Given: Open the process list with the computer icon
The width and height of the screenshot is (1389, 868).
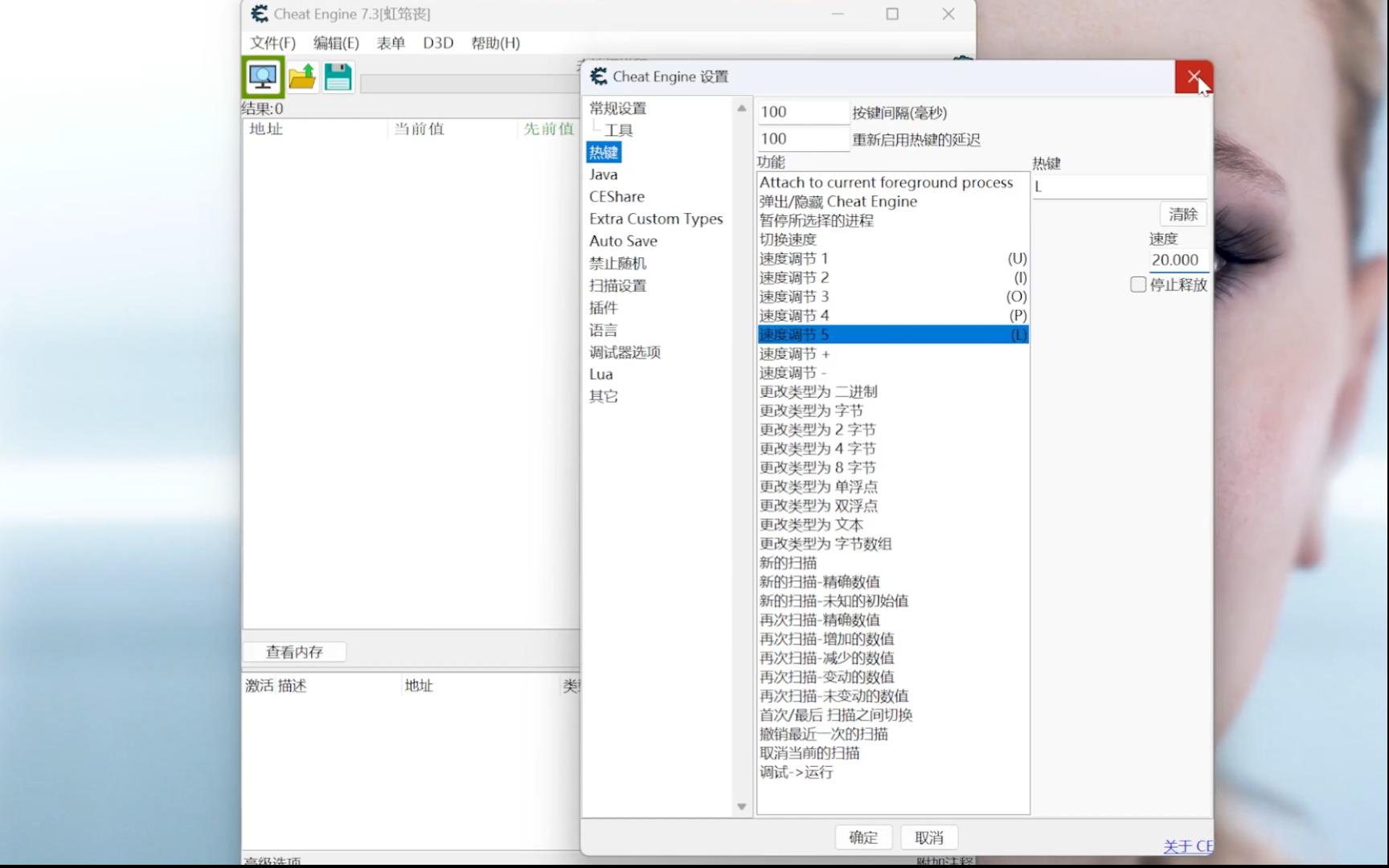Looking at the screenshot, I should coord(263,77).
